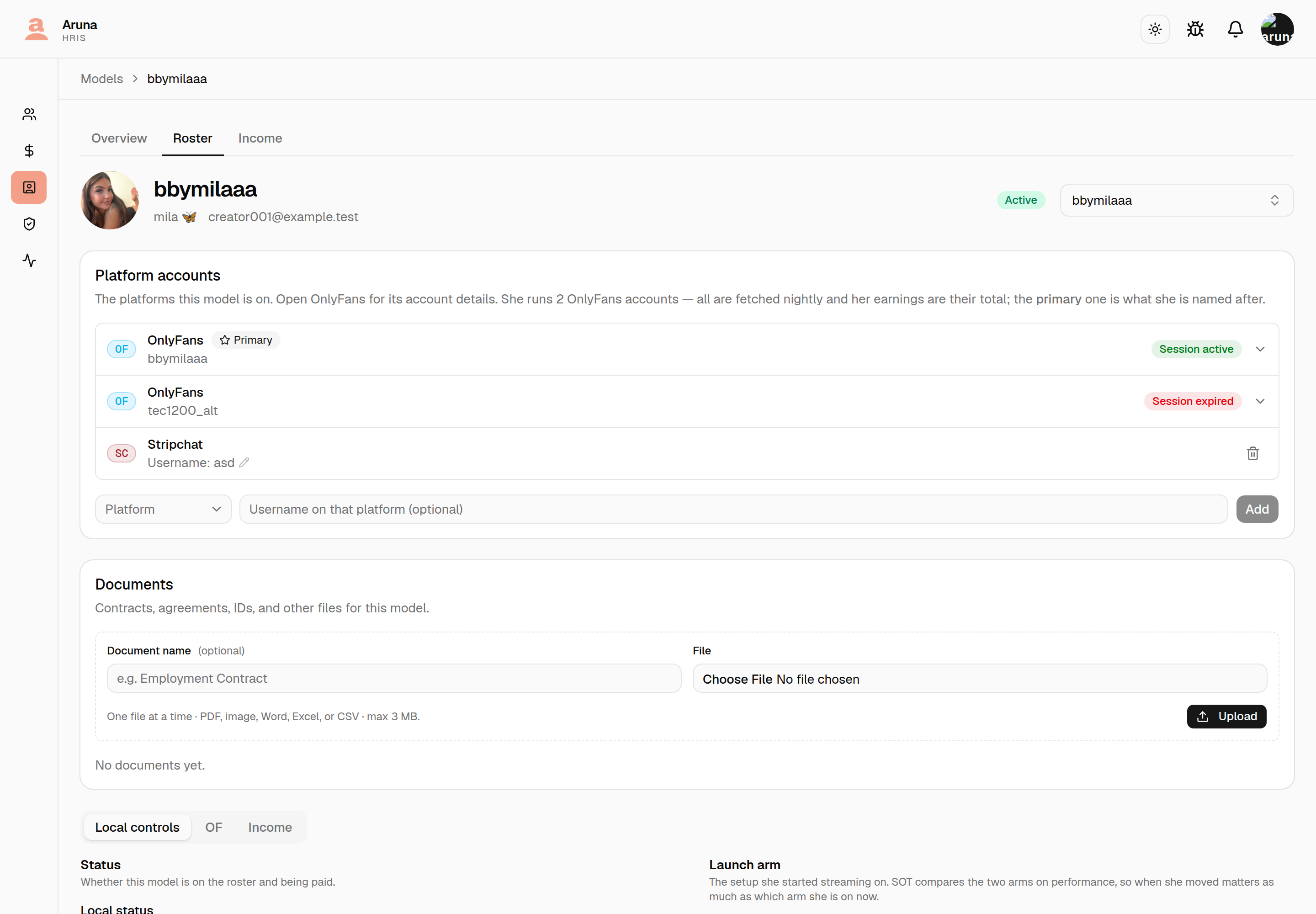This screenshot has height=914, width=1316.
Task: Click the Aruna logo
Action: [37, 29]
